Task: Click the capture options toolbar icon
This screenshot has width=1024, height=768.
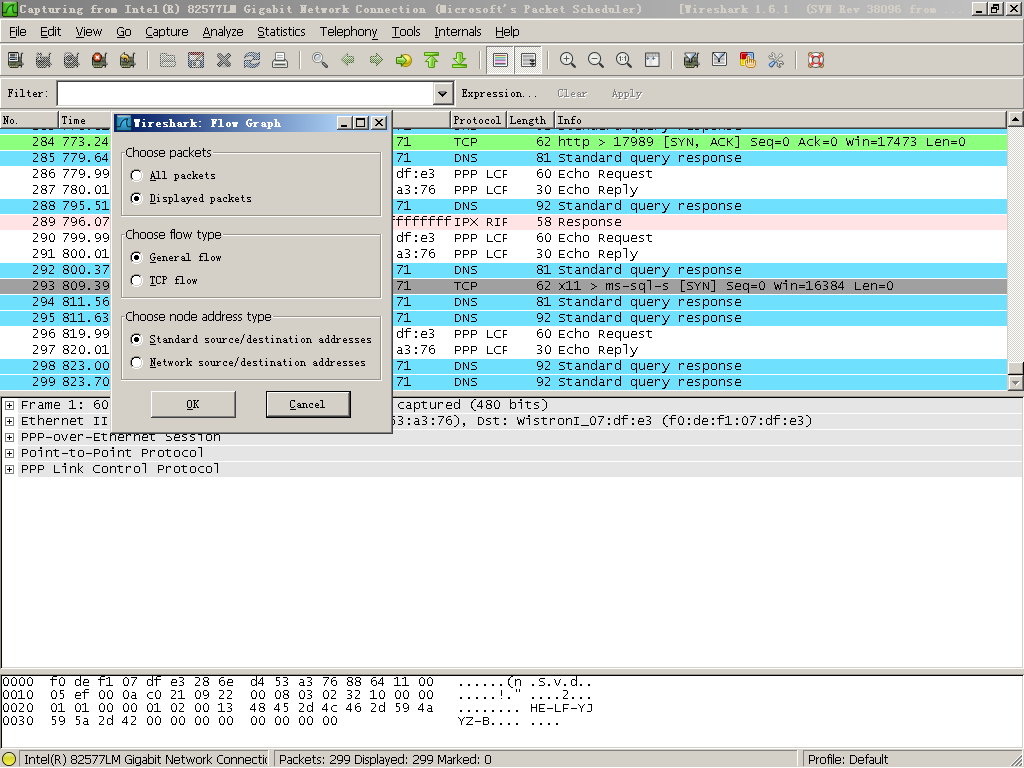Action: [x=44, y=60]
